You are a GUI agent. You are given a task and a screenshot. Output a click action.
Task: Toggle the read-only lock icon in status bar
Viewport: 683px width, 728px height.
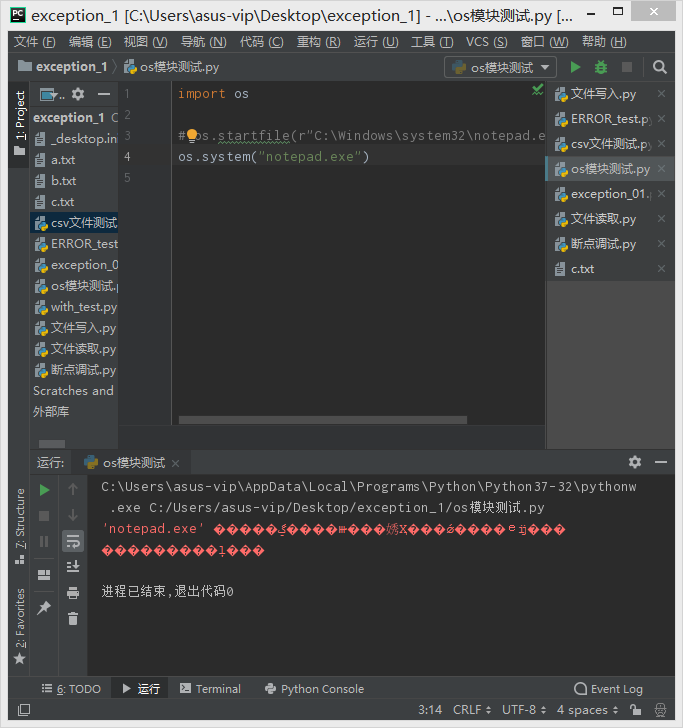point(635,709)
